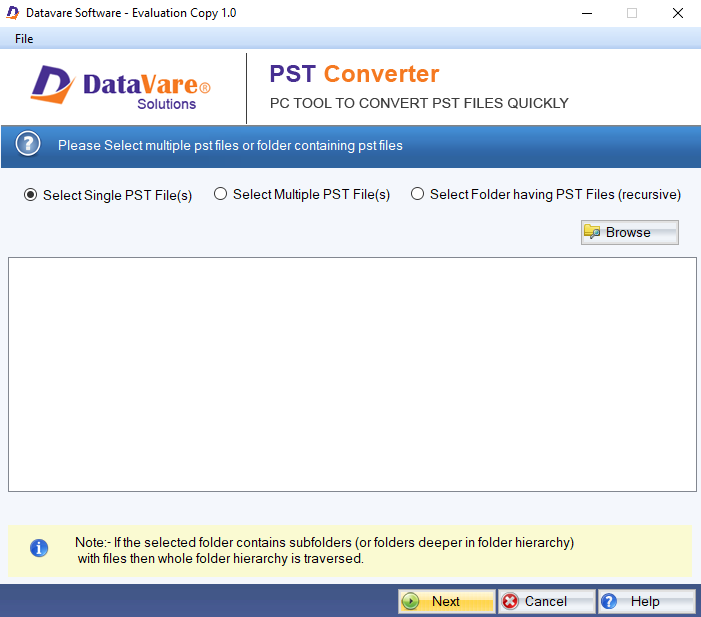Screen dimensions: 701x617
Task: Open the File menu
Action: (24, 39)
